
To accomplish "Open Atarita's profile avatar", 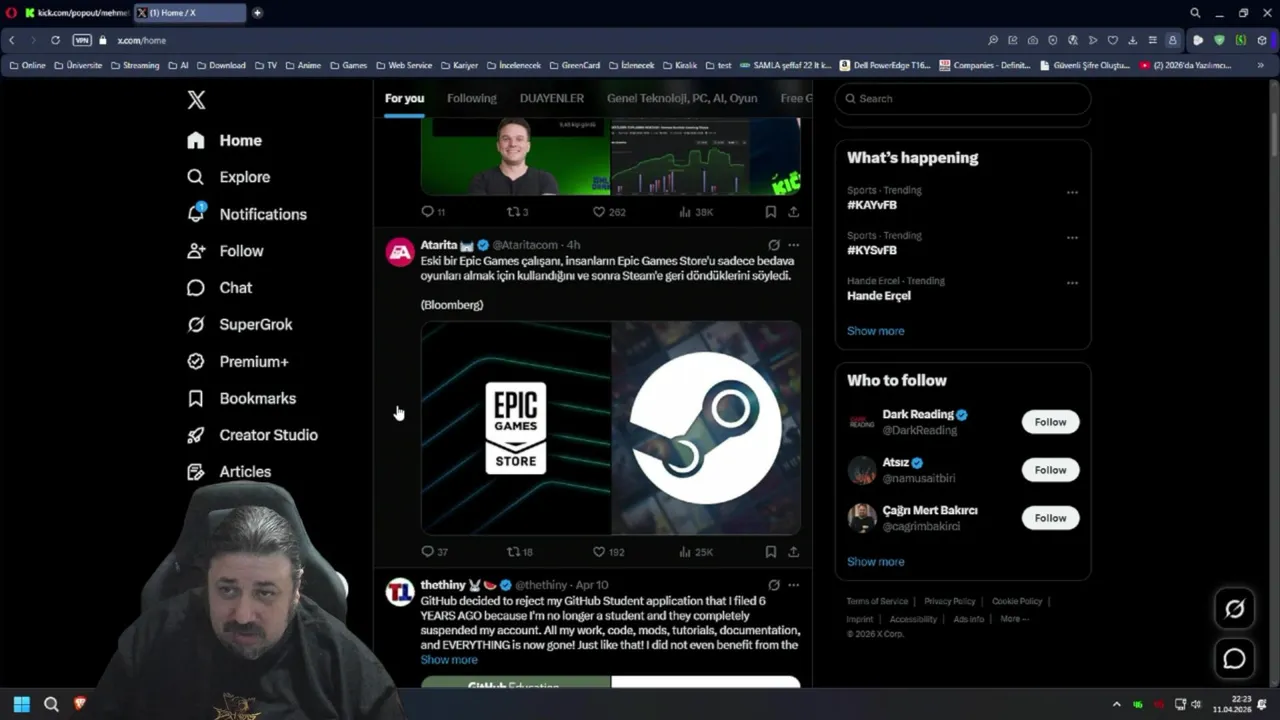I will click(x=400, y=252).
